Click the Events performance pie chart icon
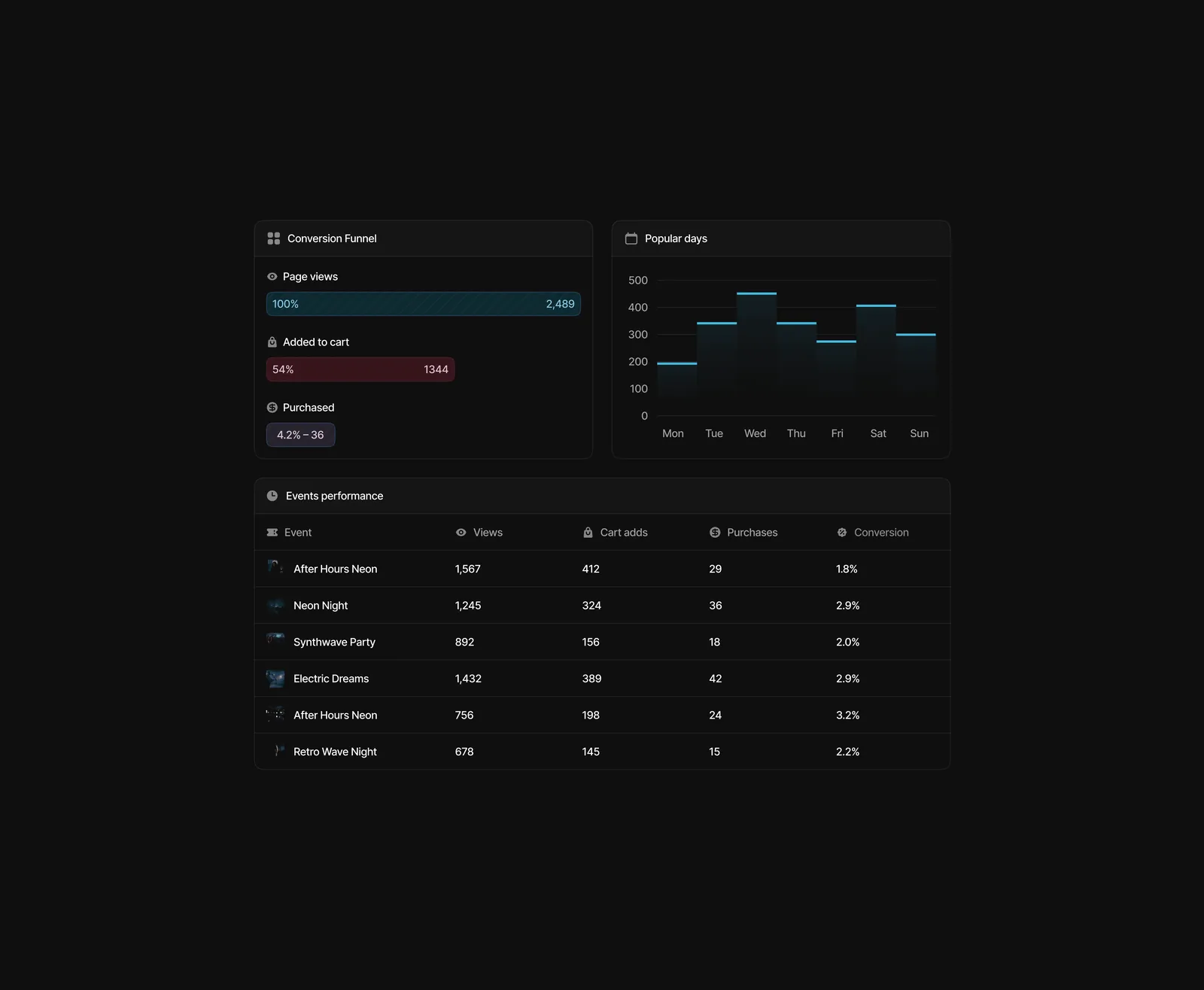Image resolution: width=1204 pixels, height=990 pixels. (x=272, y=496)
